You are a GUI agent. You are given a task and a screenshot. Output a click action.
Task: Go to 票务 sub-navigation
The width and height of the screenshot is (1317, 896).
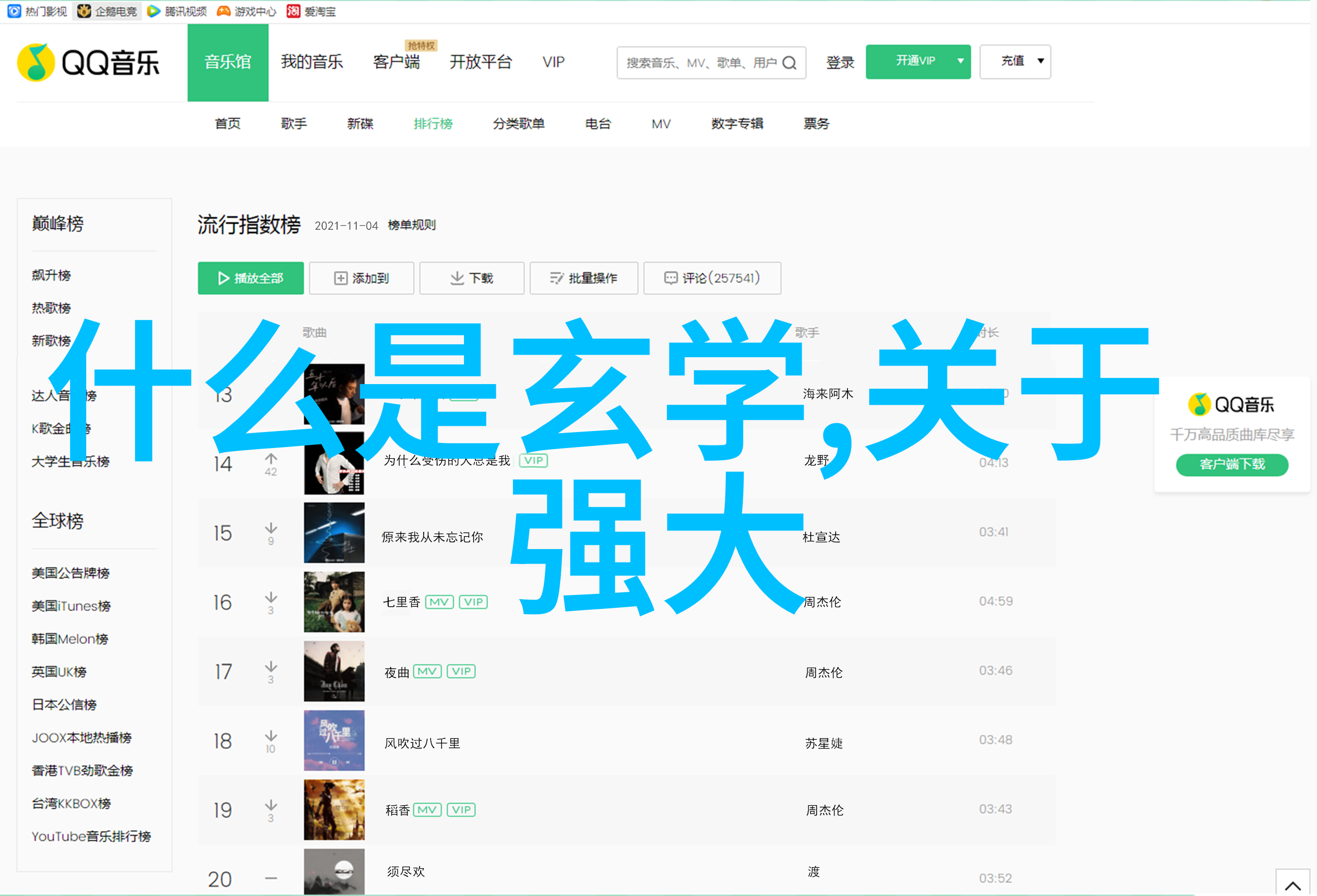[816, 124]
